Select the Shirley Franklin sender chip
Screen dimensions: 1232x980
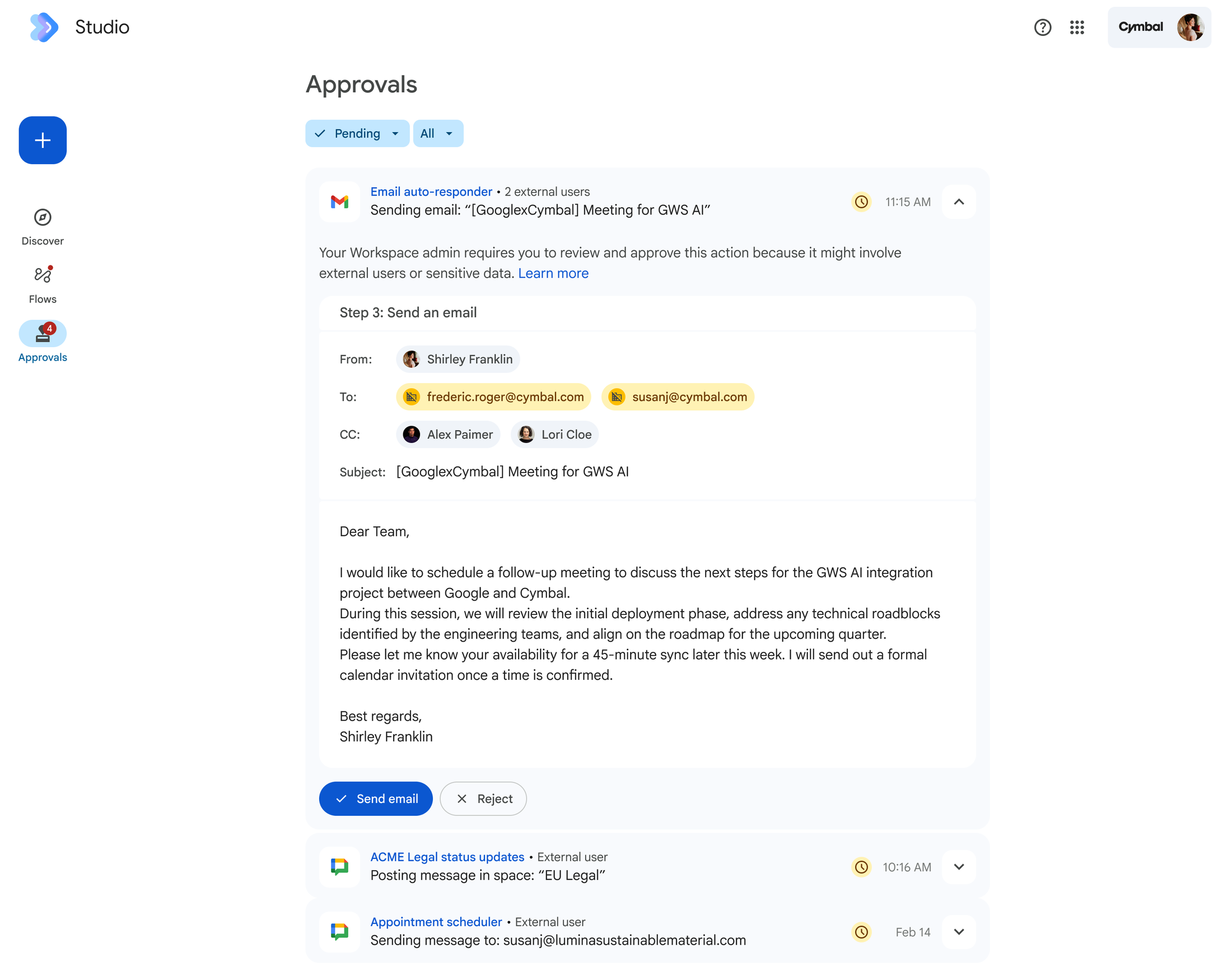coord(458,359)
